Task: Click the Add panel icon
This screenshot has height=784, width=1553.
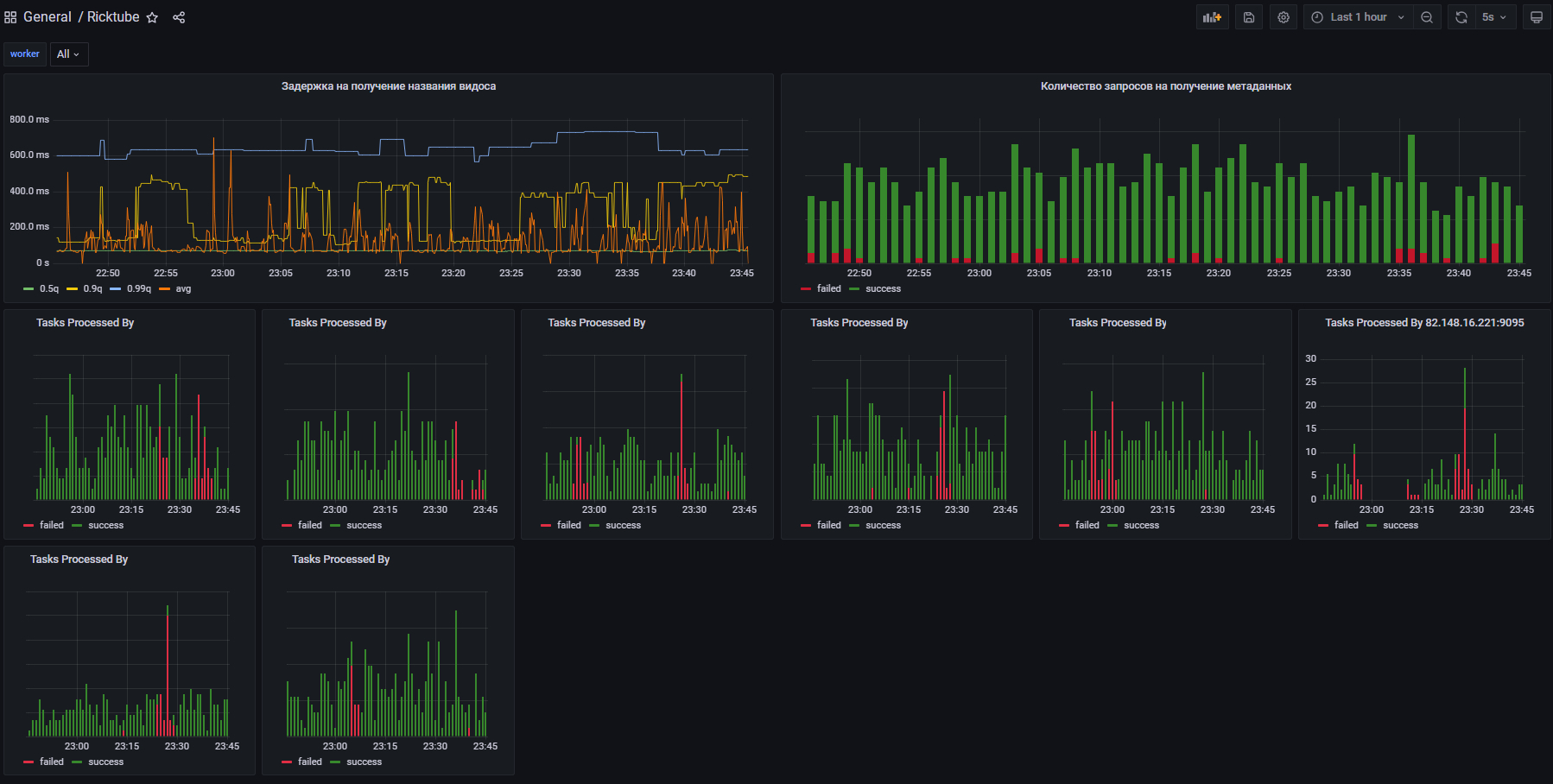Action: point(1212,17)
